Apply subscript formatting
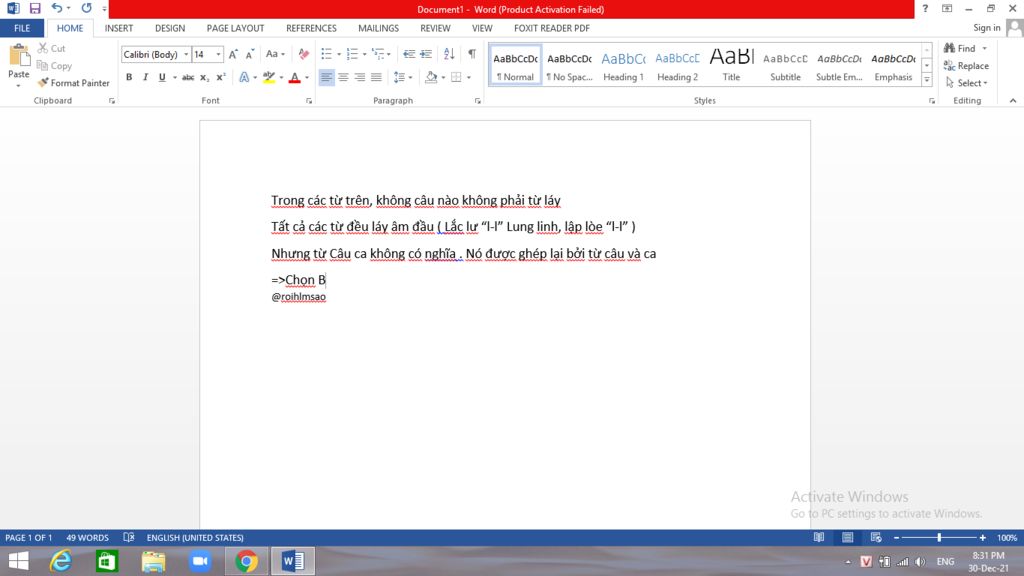Image resolution: width=1024 pixels, height=576 pixels. [204, 77]
